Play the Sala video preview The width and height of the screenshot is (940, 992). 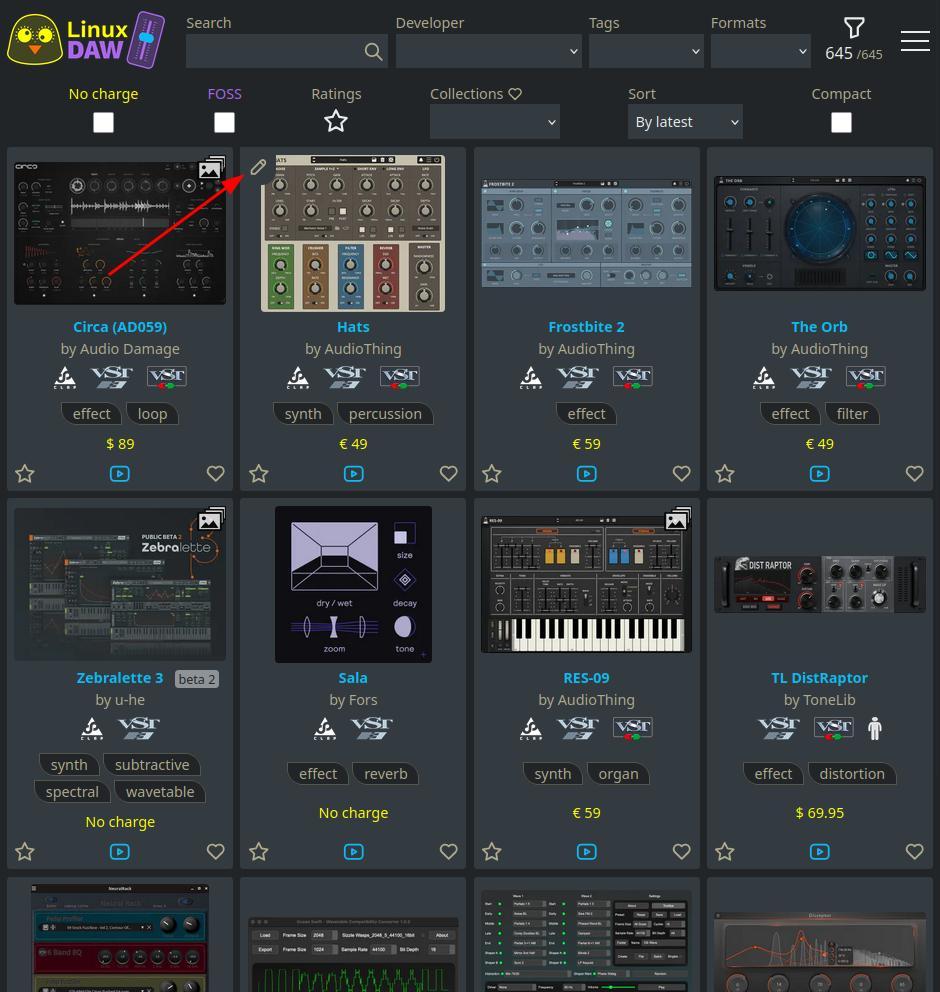coord(354,852)
